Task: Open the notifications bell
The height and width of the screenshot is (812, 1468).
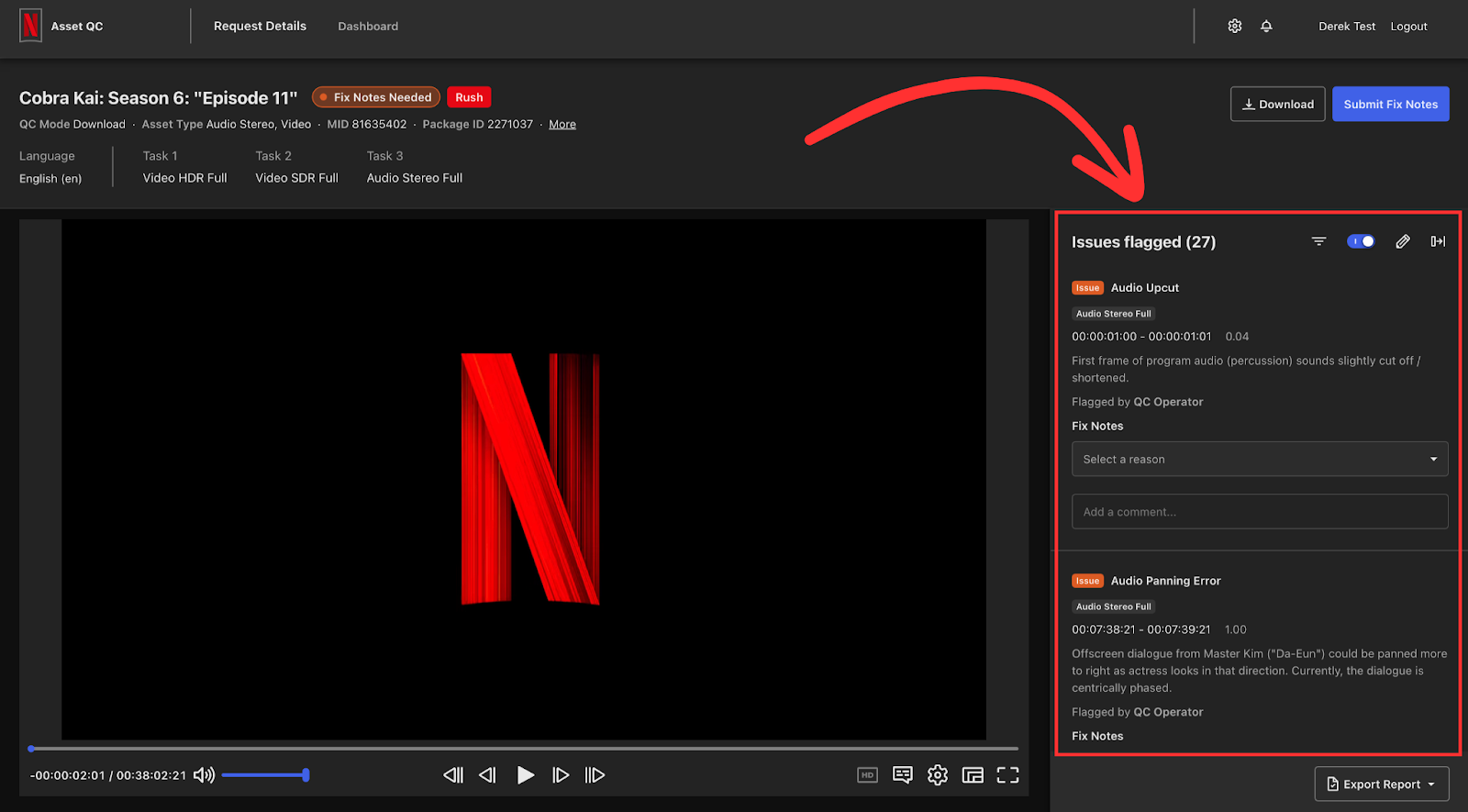Action: click(x=1266, y=26)
